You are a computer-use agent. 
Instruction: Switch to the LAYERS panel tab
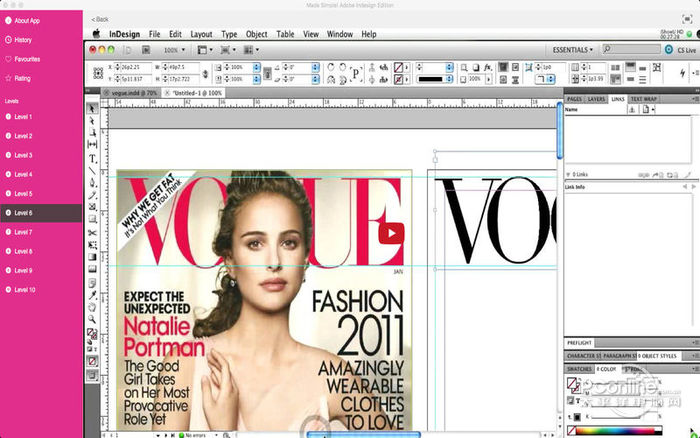click(x=596, y=99)
